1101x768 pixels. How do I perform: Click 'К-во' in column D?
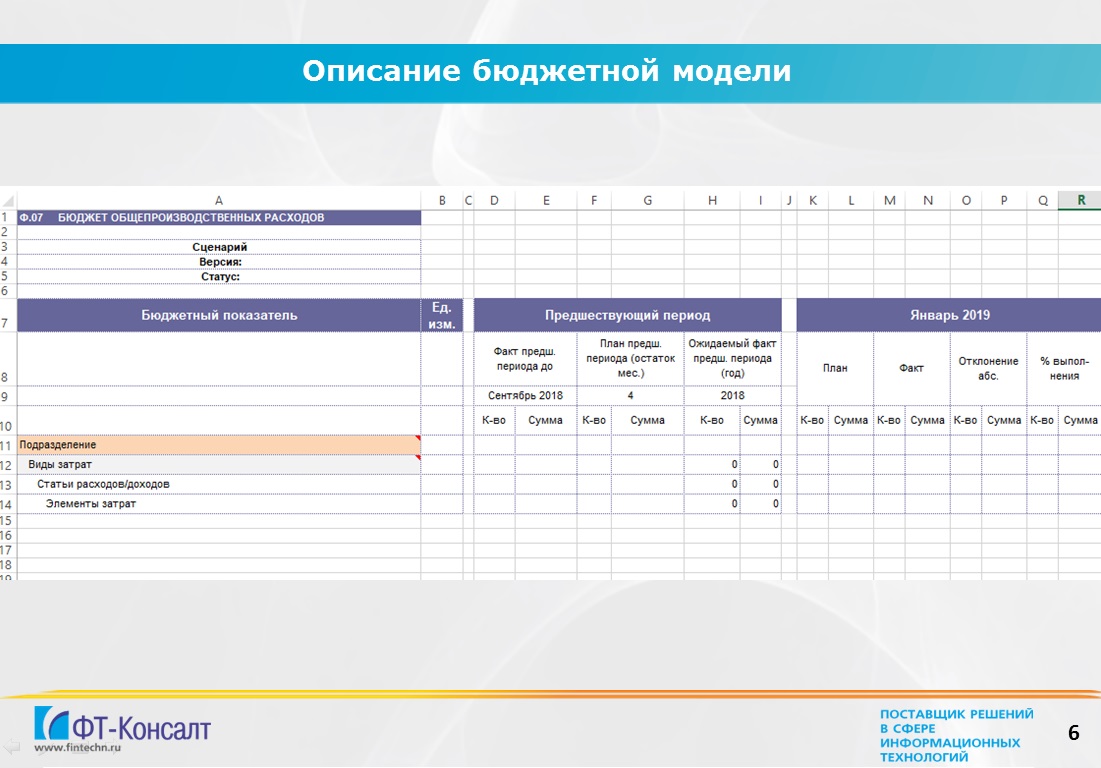494,420
